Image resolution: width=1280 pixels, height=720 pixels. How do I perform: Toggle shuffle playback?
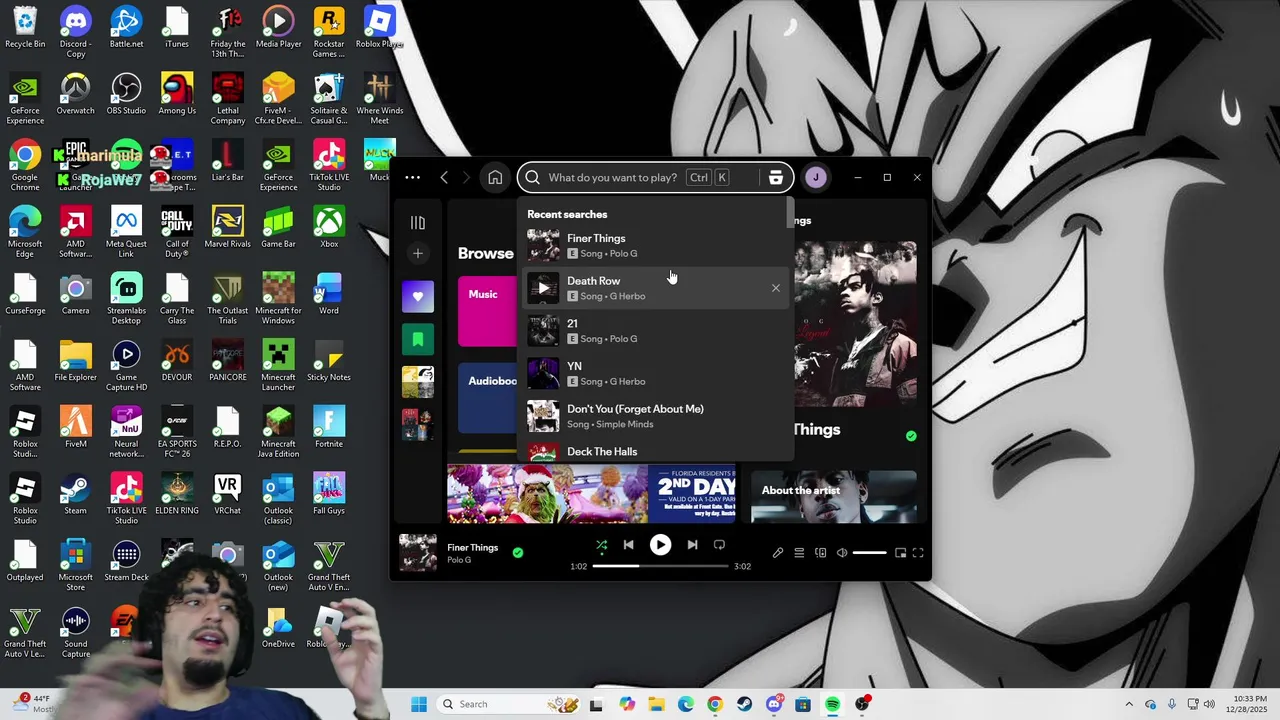point(601,545)
